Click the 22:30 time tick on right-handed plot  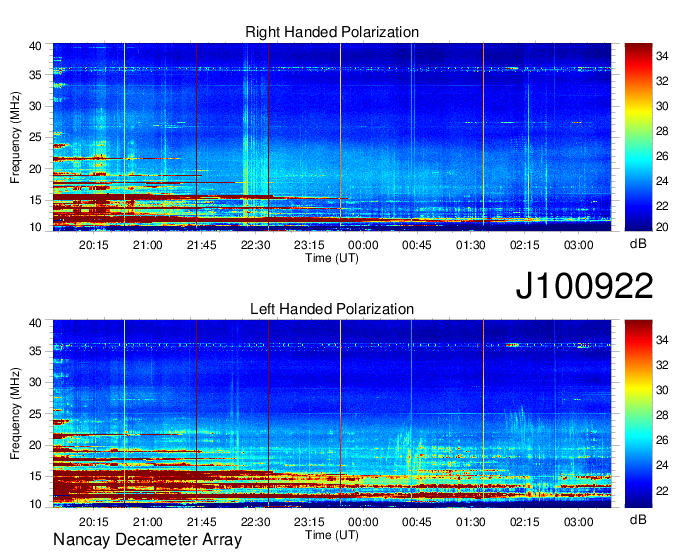coord(255,245)
